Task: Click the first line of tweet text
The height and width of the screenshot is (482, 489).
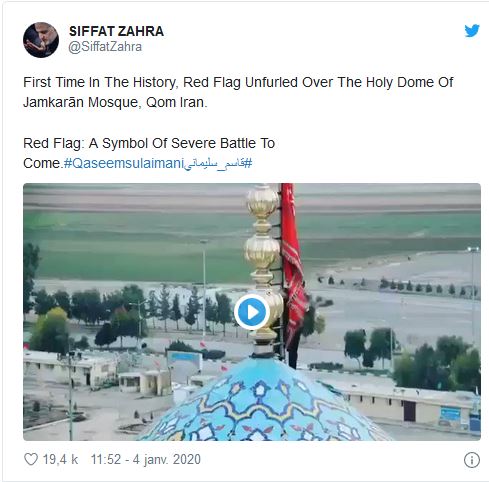Action: pos(238,82)
